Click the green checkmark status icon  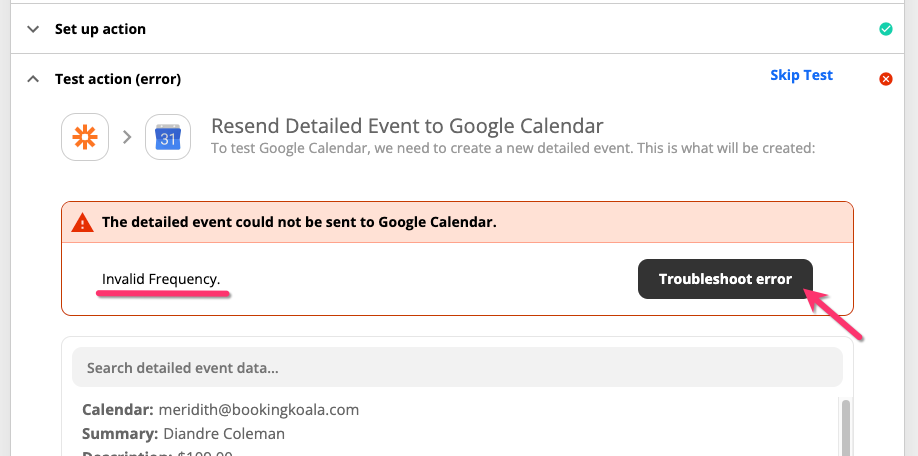(885, 29)
